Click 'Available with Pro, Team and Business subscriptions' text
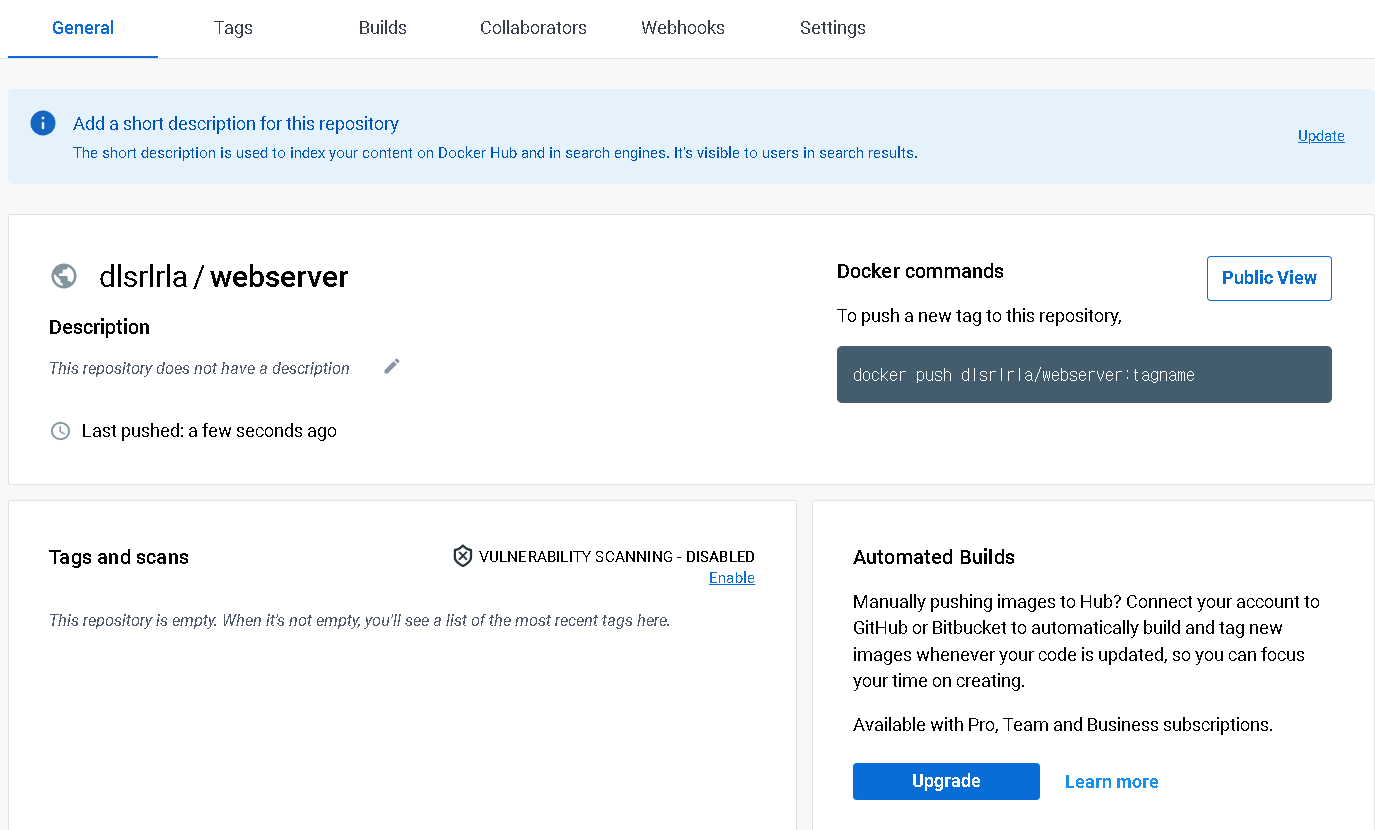Screen dimensions: 1375x830 tap(1063, 725)
